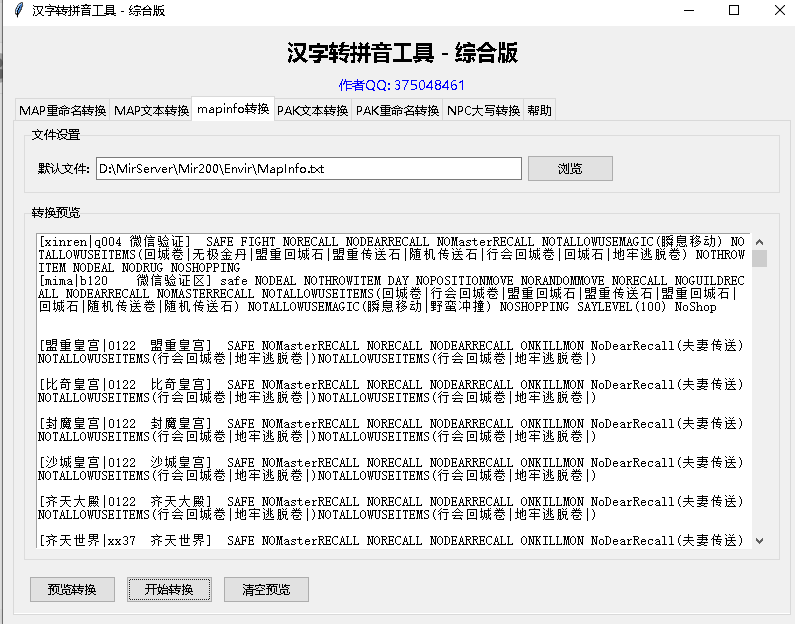The height and width of the screenshot is (624, 795).
Task: Clear the preview with 清空预览 button
Action: 266,589
